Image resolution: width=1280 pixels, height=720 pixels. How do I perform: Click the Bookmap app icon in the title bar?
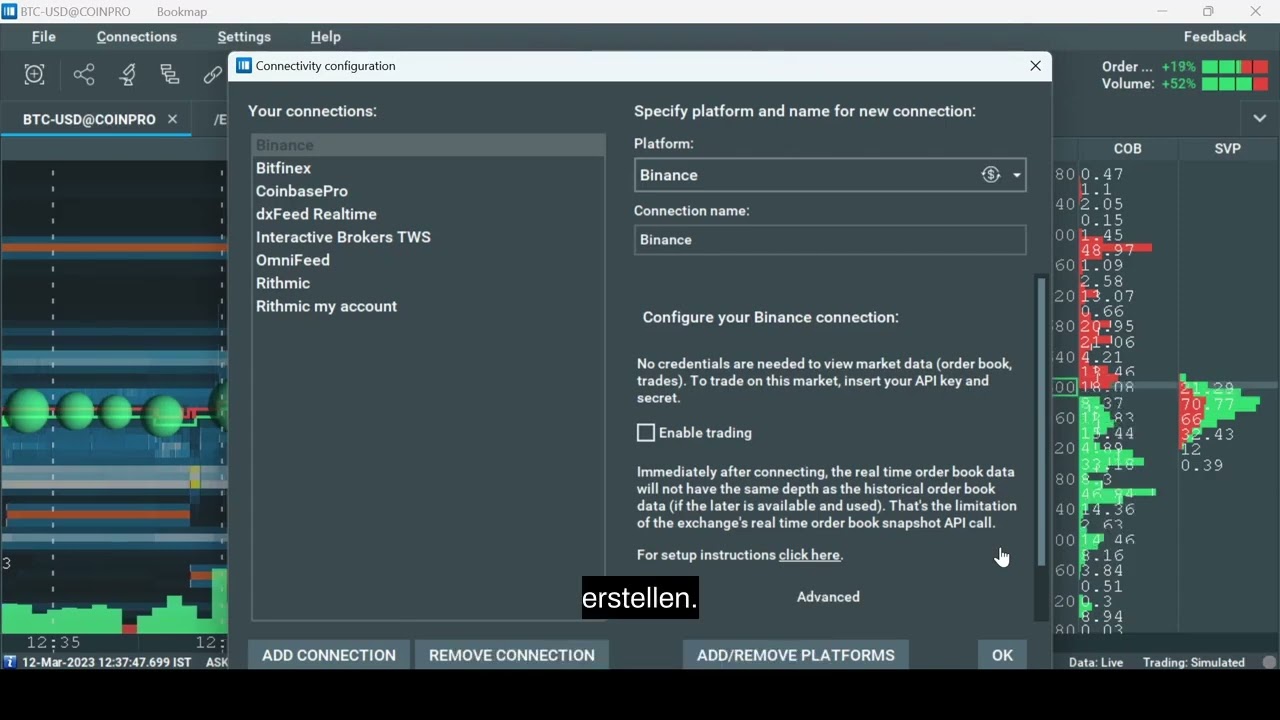pos(9,11)
